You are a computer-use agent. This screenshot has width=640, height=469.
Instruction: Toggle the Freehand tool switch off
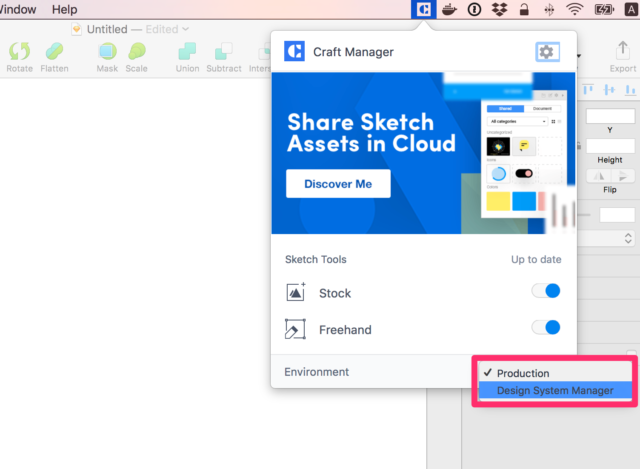point(546,327)
